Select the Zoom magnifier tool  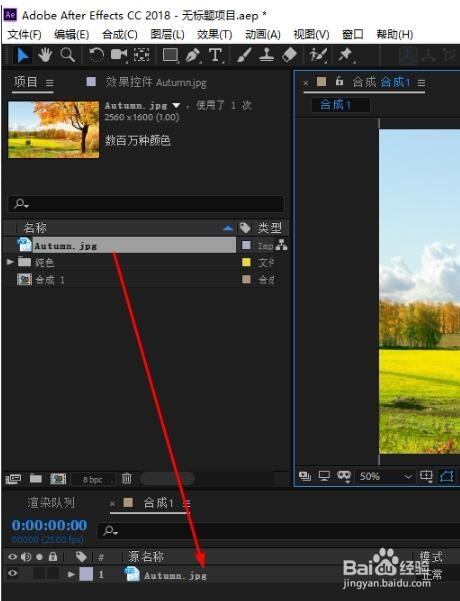pos(67,55)
